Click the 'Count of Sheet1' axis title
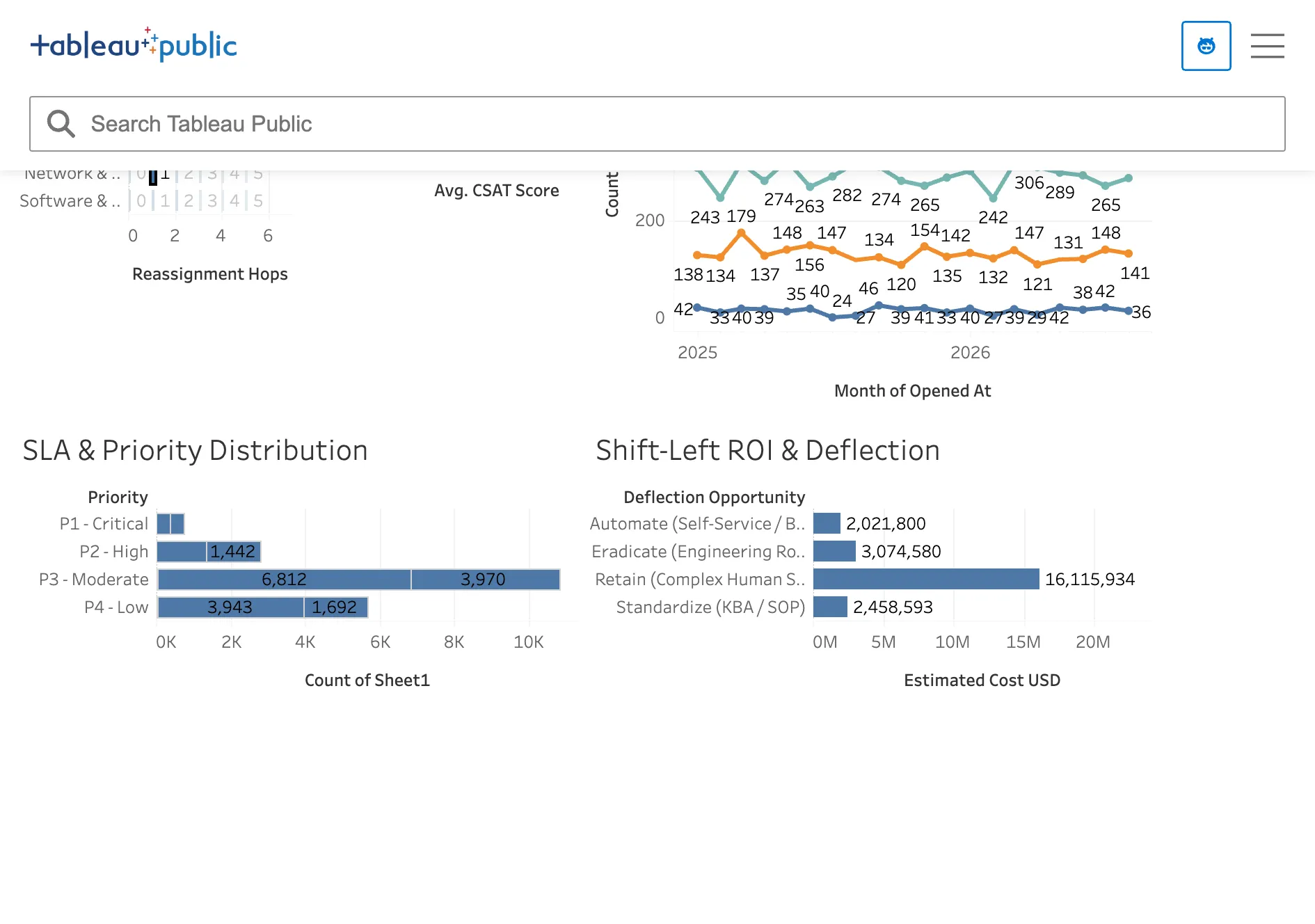1315x924 pixels. (367, 680)
